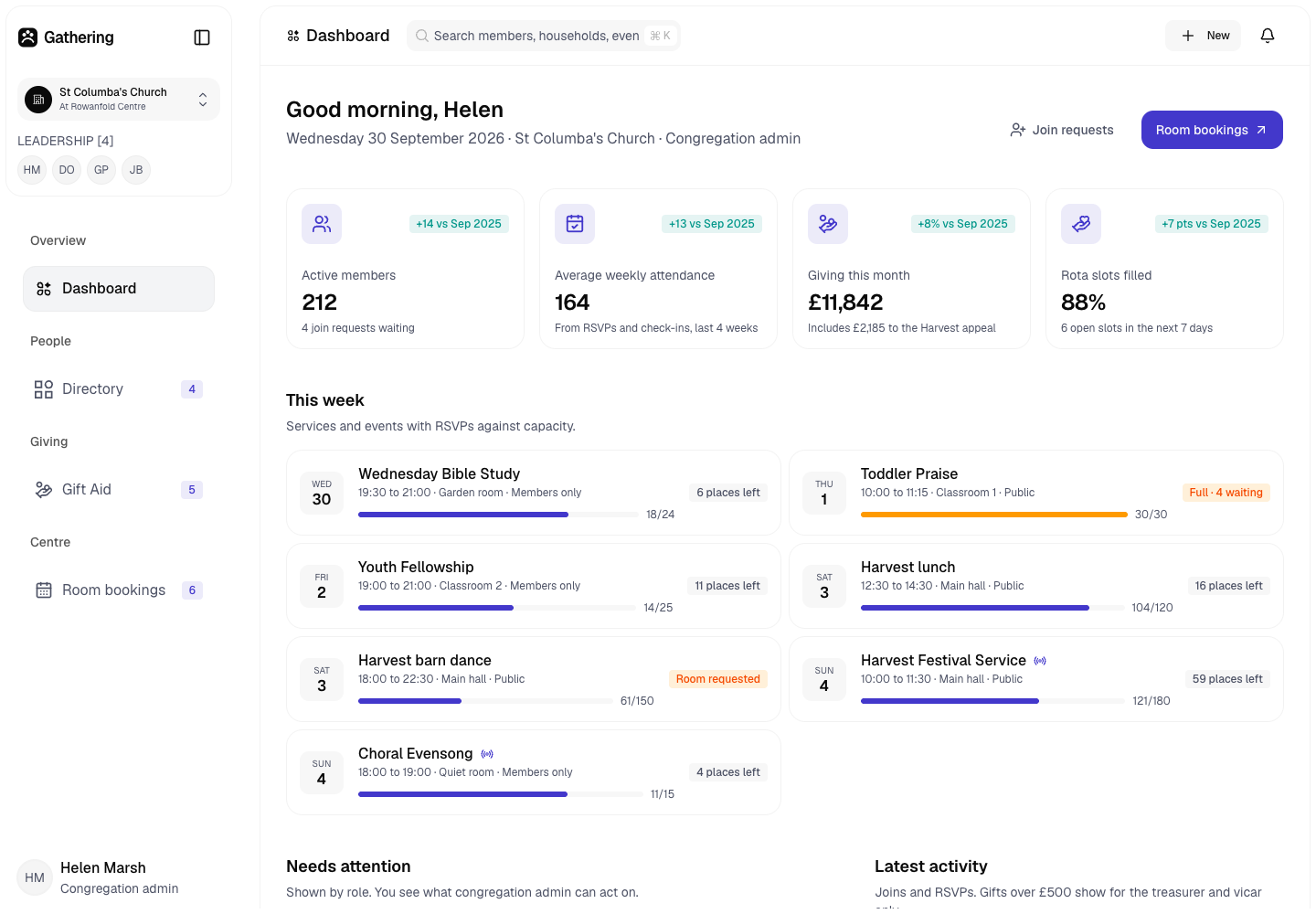Click the Dashboard grid icon in header

tap(293, 36)
